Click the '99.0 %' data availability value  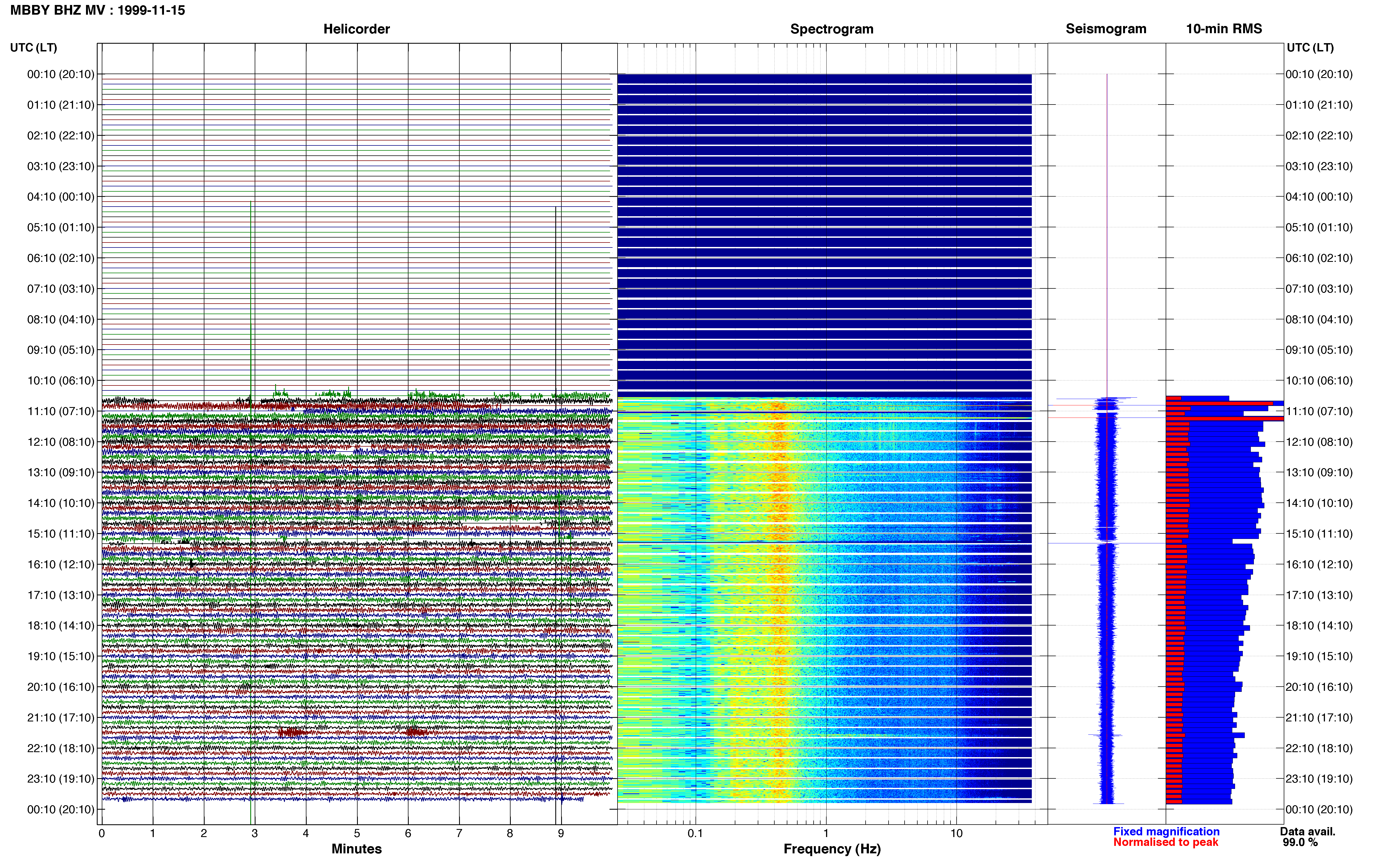click(x=1300, y=843)
